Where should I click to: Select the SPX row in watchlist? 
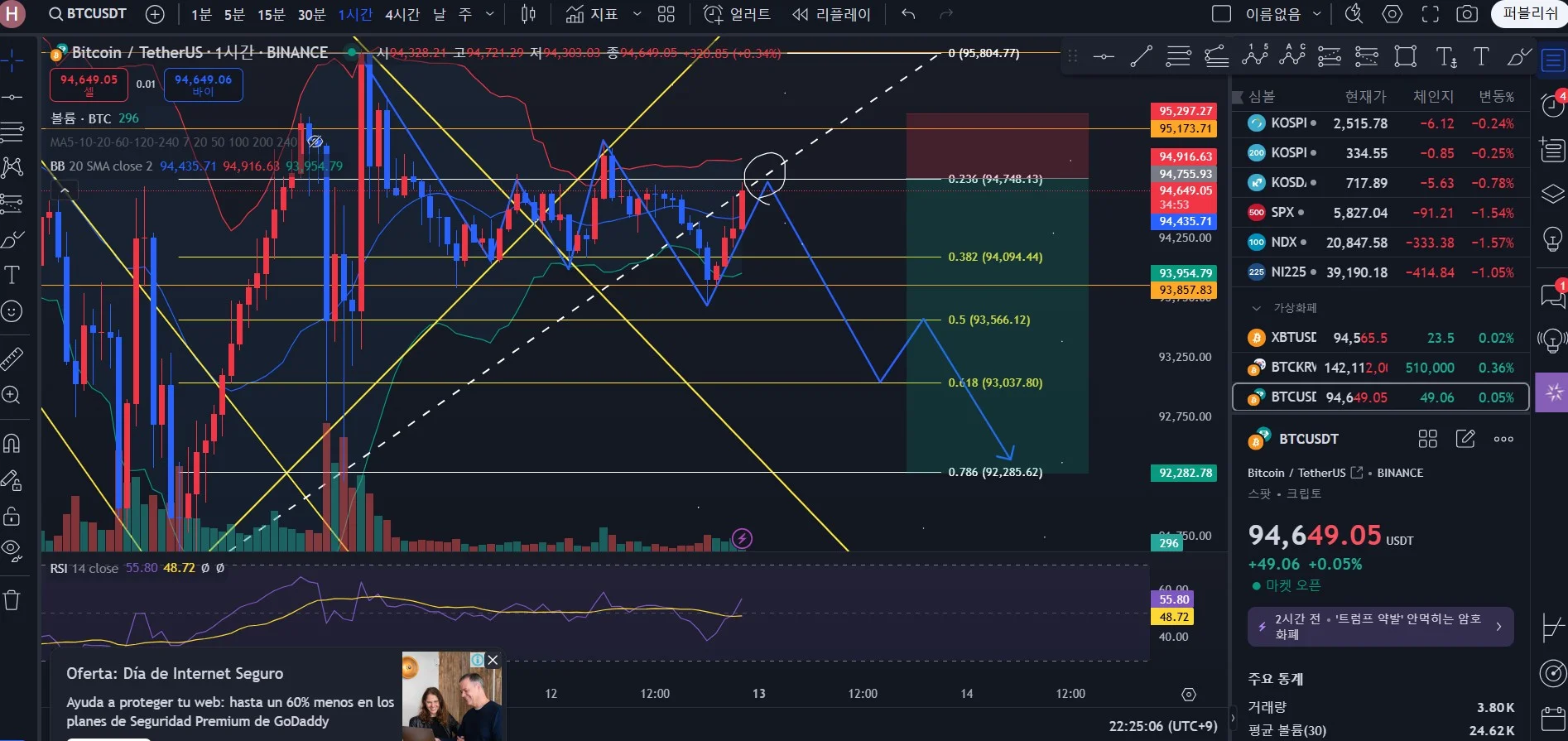point(1380,213)
